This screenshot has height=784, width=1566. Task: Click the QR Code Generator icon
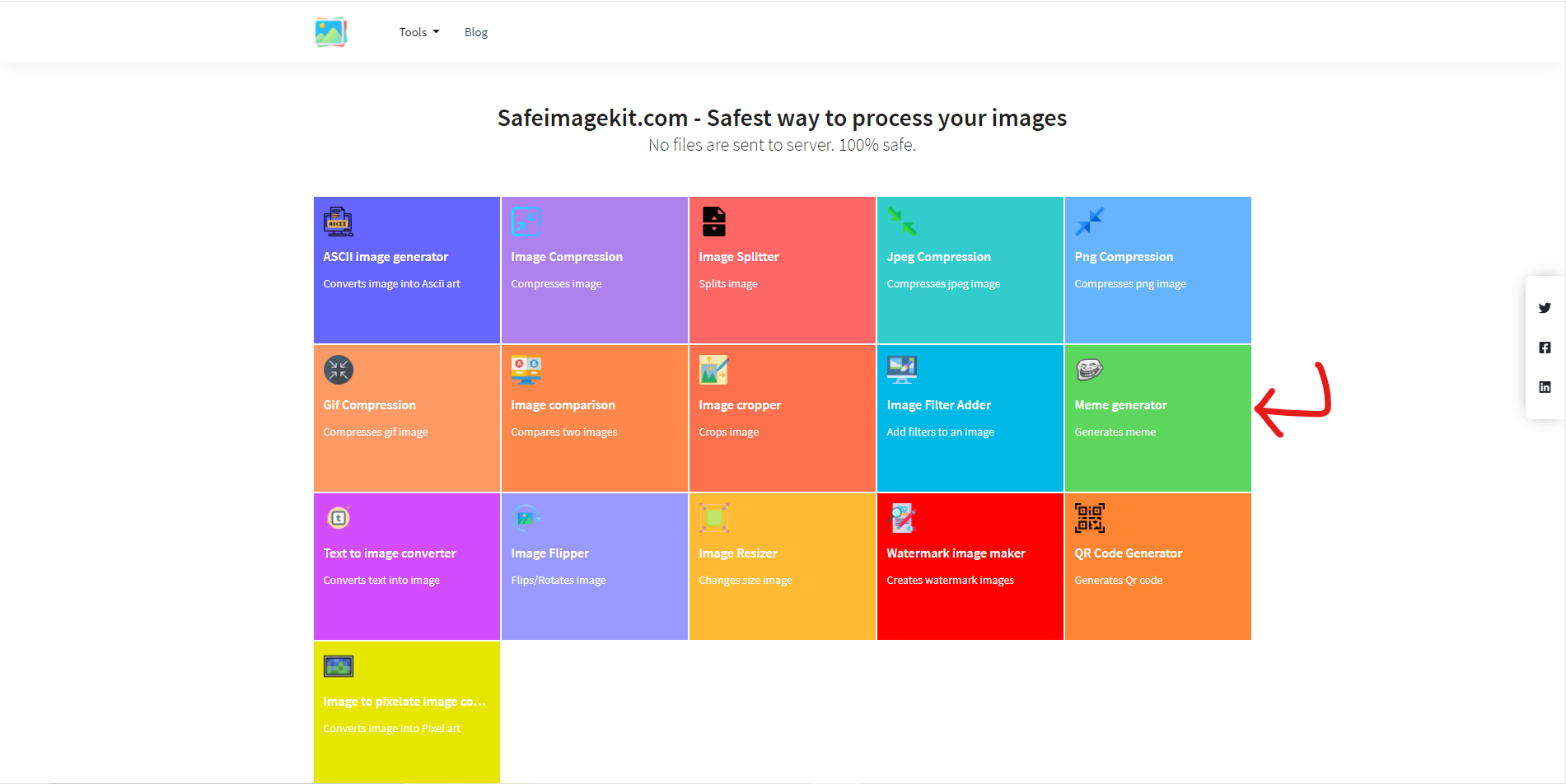(x=1090, y=518)
